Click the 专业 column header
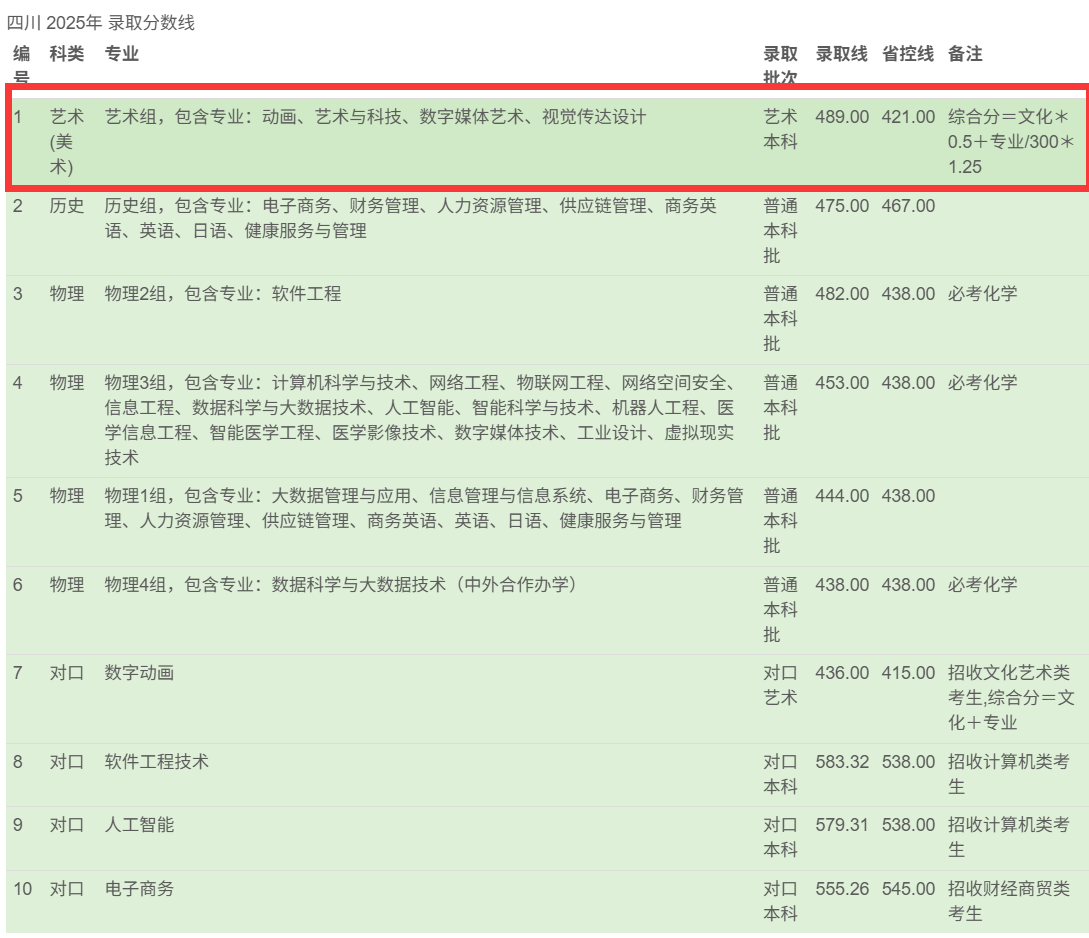 point(122,53)
